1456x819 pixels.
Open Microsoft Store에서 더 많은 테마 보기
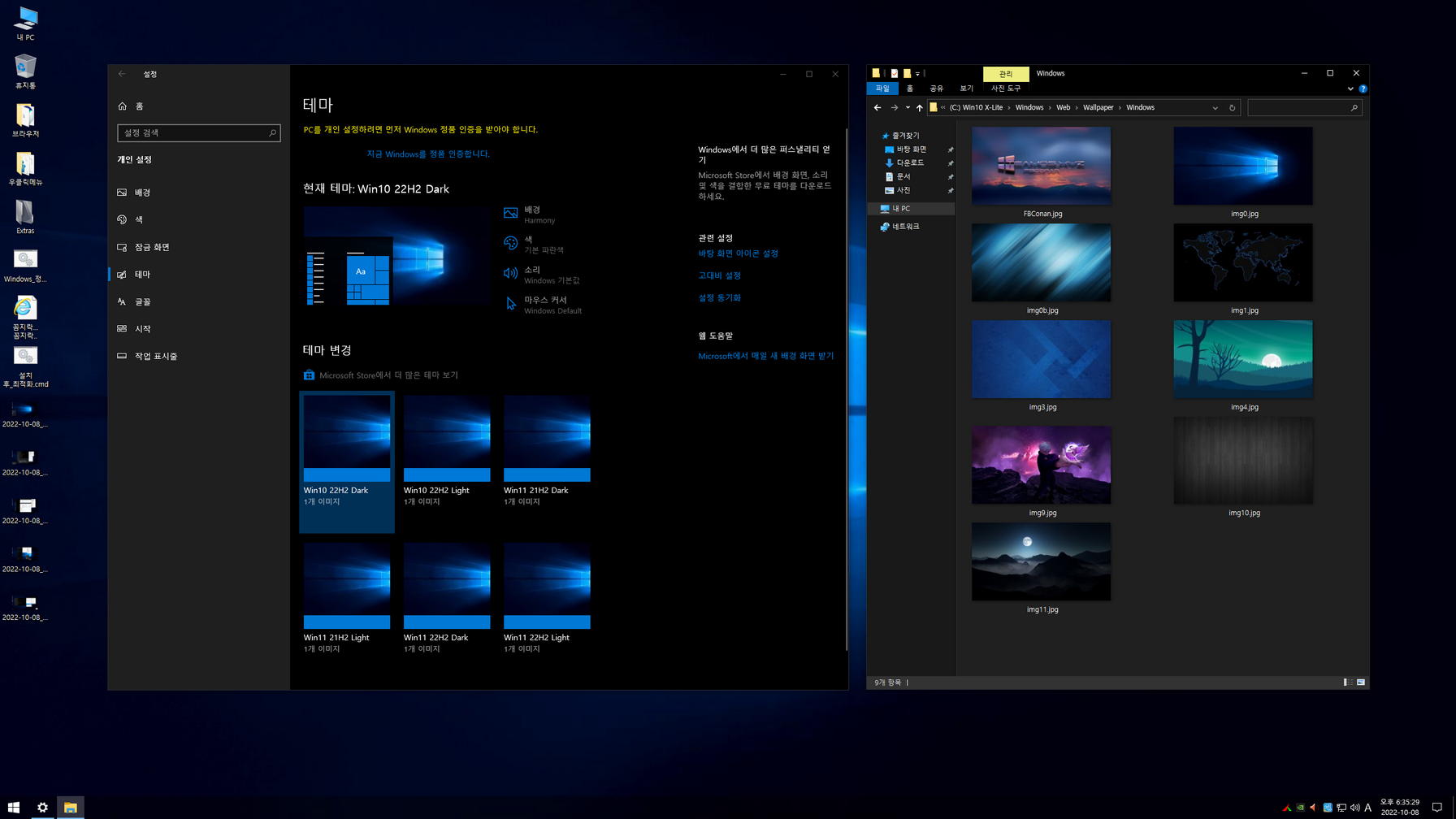pos(381,375)
